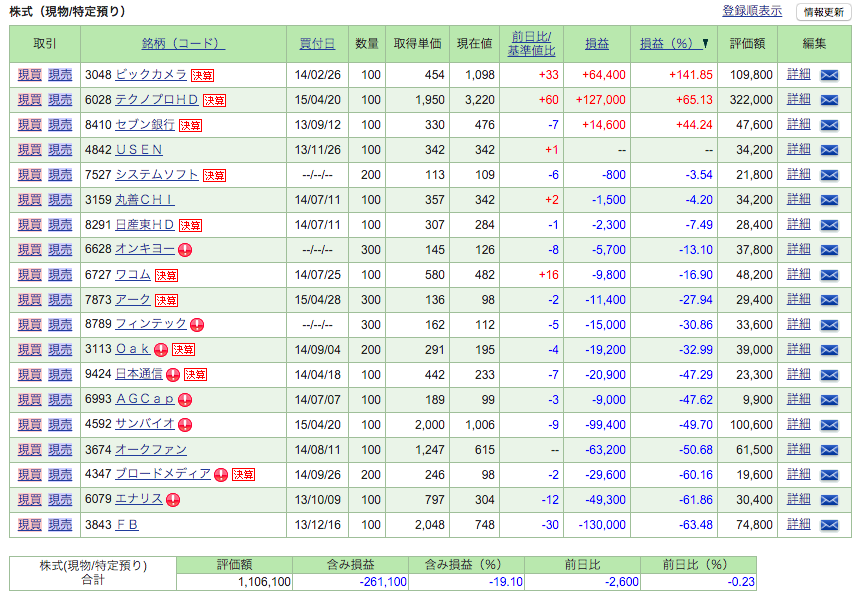The height and width of the screenshot is (606, 863).
Task: Click the 決算 badge next to システムソフト
Action: point(214,176)
